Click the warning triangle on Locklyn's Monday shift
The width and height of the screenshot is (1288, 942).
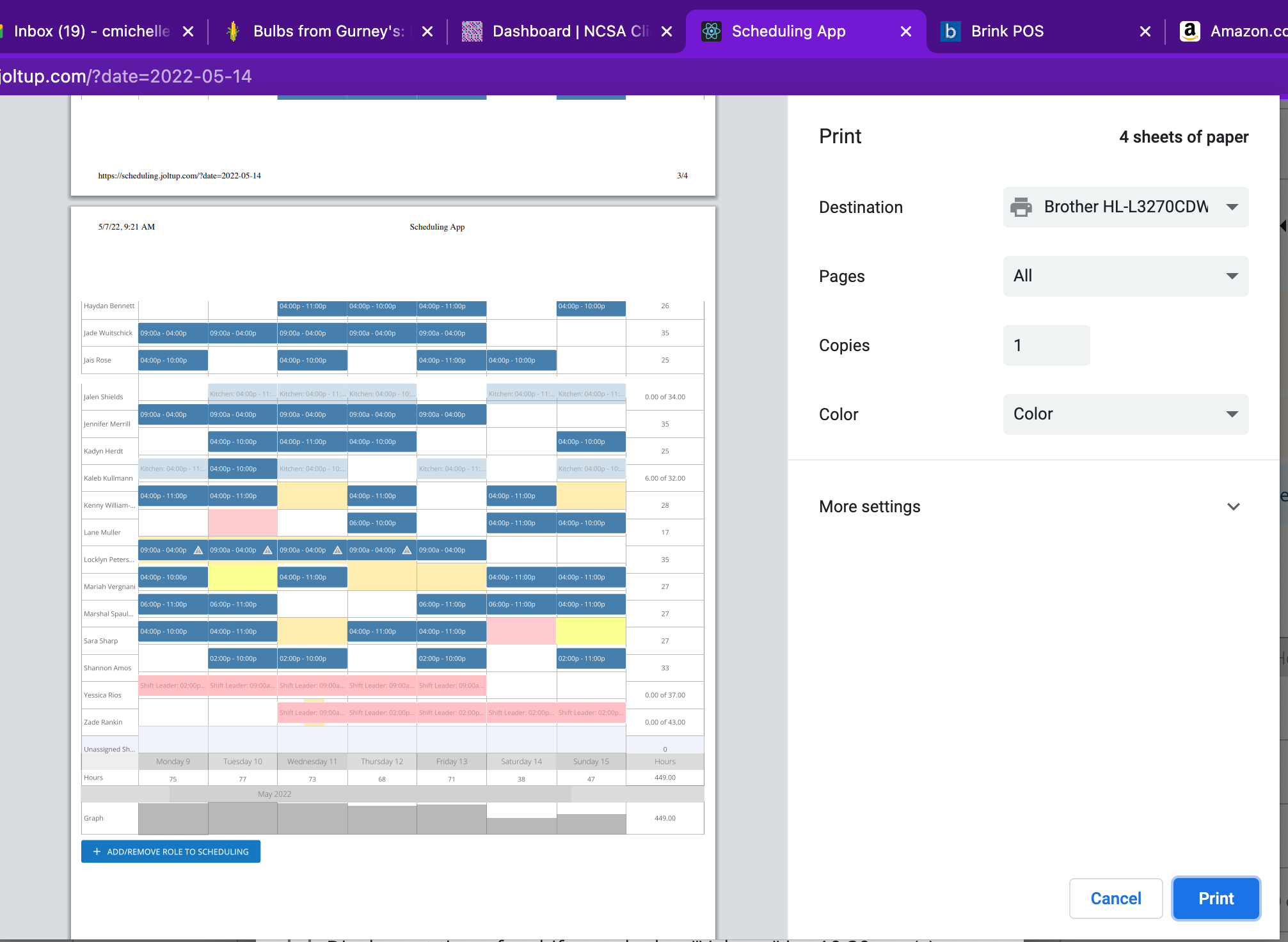click(198, 549)
